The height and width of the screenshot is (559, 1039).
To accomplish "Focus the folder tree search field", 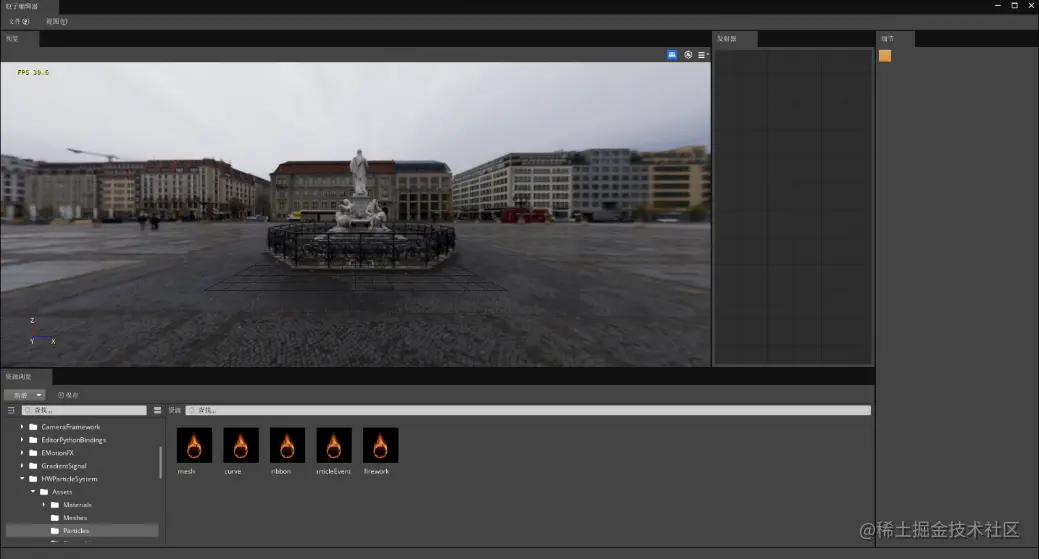I will click(x=84, y=411).
